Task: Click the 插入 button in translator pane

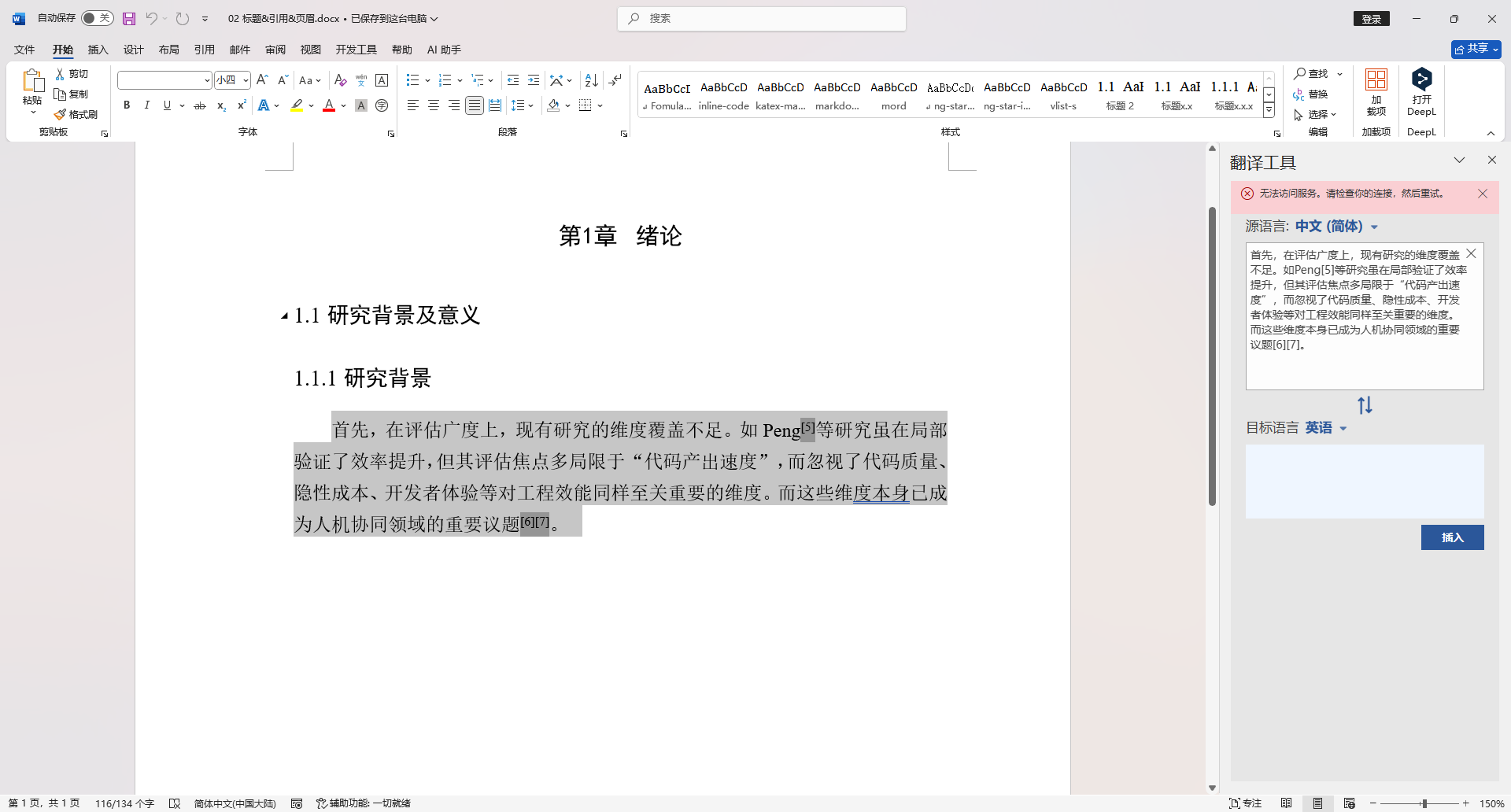Action: (1452, 537)
